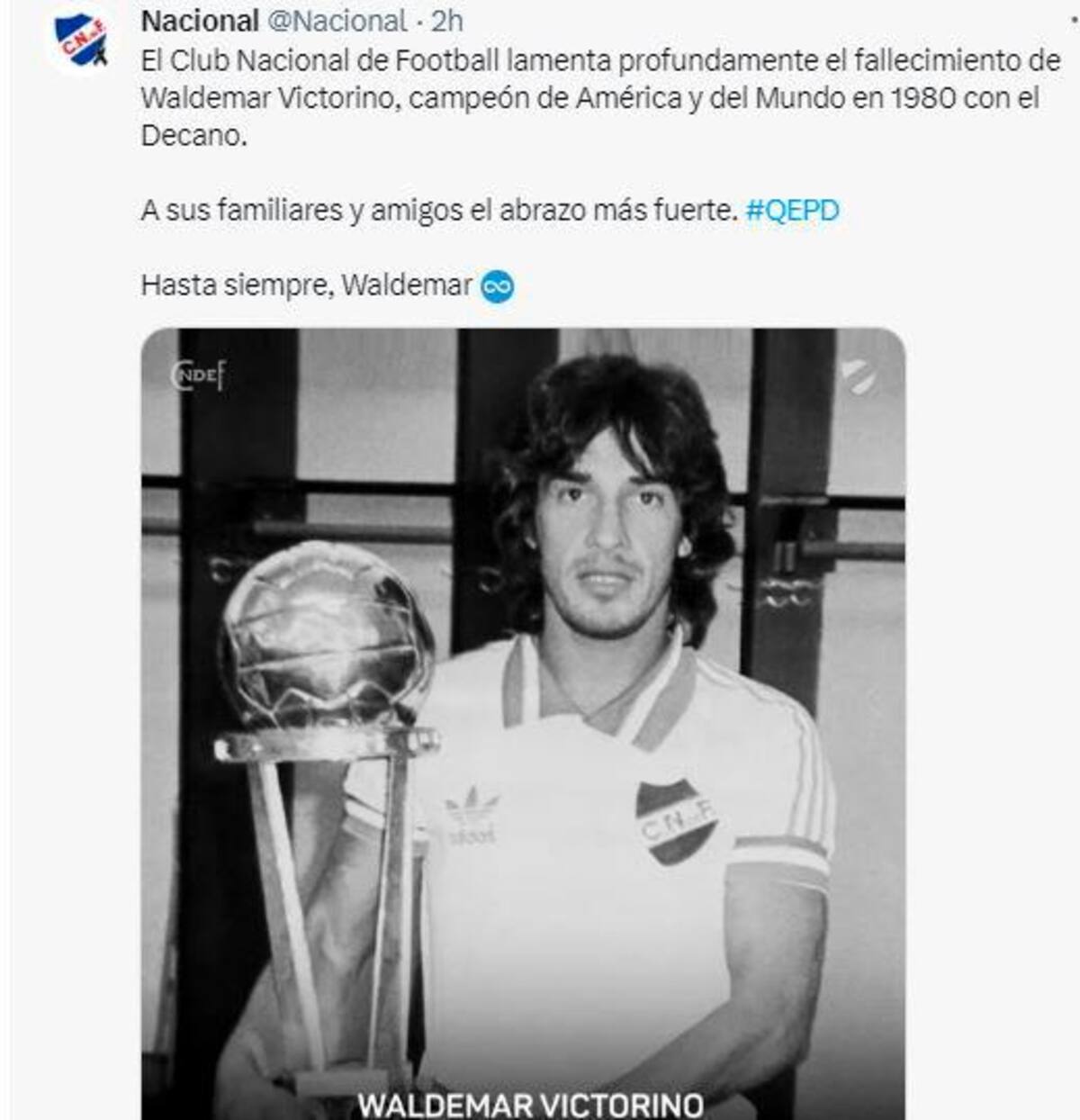The width and height of the screenshot is (1080, 1120).
Task: Click the word "Decano." in the tweet
Action: click(193, 135)
